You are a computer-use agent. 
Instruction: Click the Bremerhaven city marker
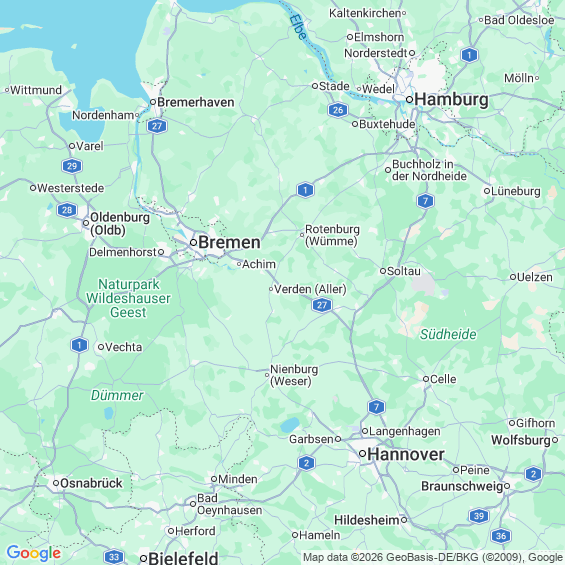153,102
